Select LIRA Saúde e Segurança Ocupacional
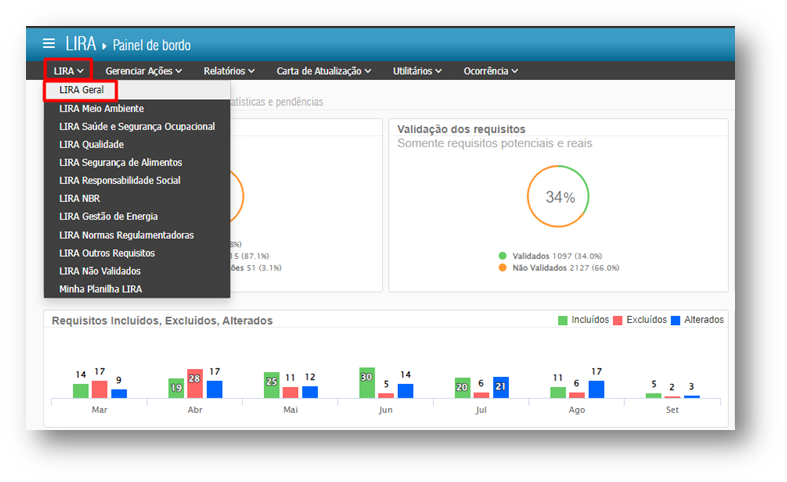The image size is (787, 482). (x=137, y=126)
